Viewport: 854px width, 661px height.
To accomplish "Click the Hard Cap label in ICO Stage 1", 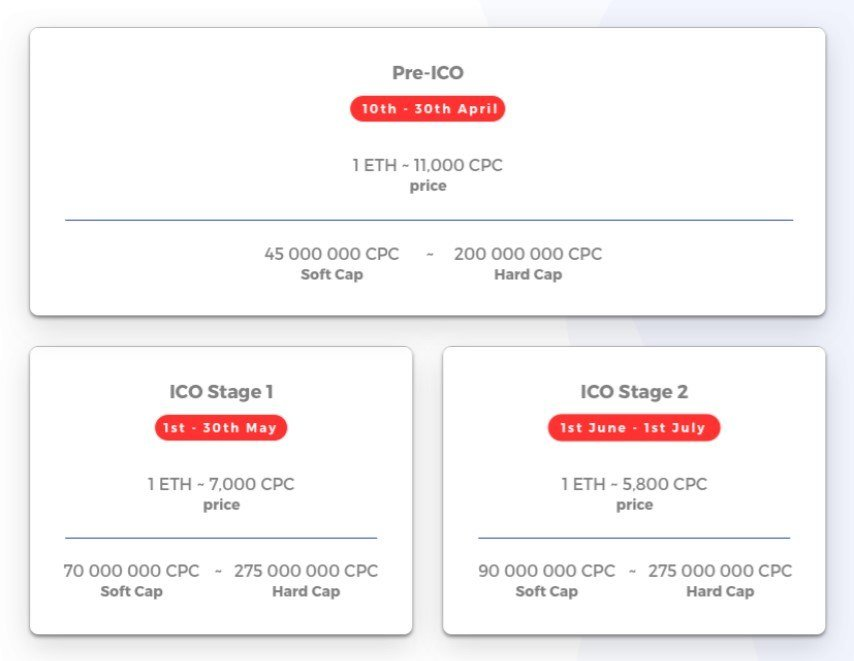I will pos(306,592).
